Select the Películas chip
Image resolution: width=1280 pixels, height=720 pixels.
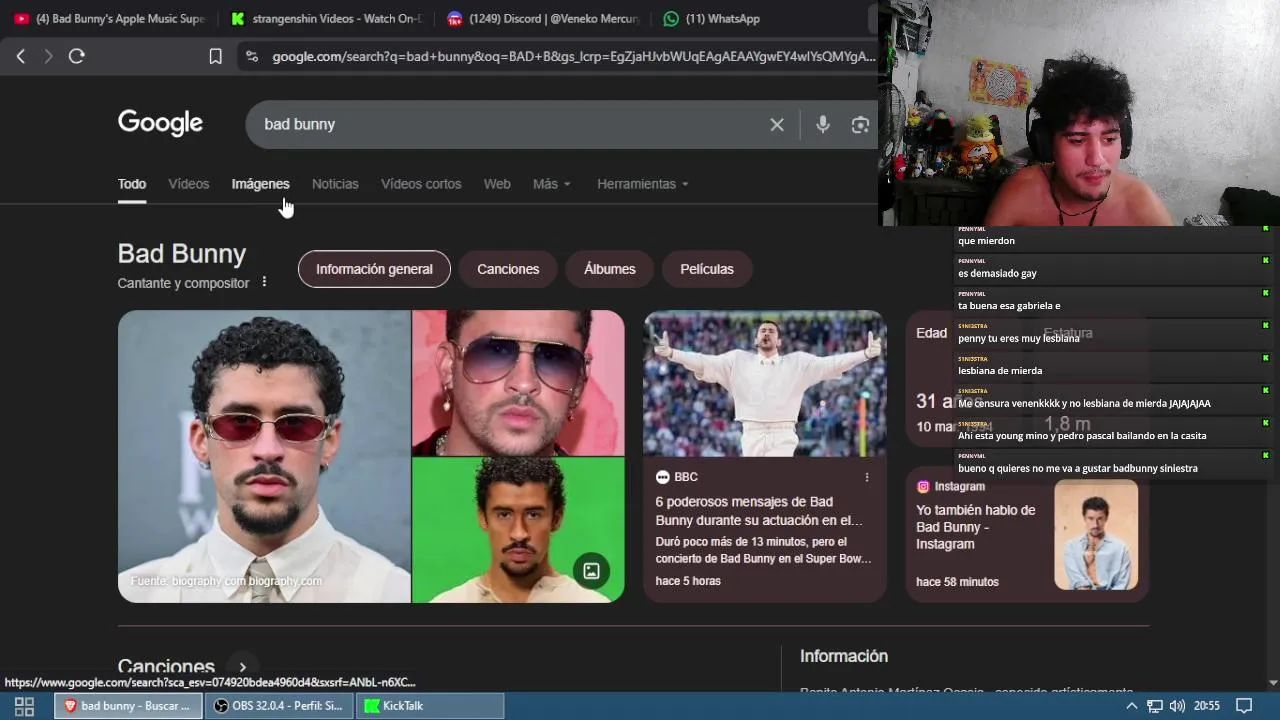click(x=707, y=269)
